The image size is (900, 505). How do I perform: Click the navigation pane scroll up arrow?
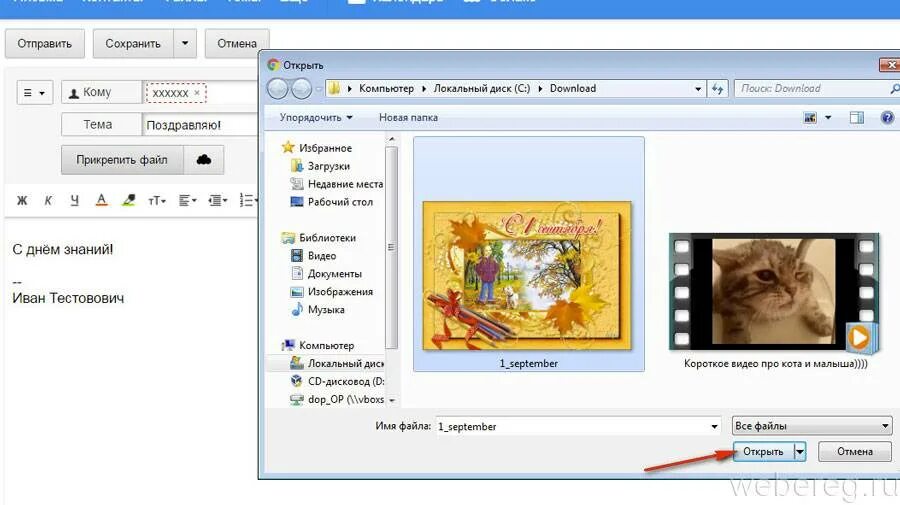[391, 139]
